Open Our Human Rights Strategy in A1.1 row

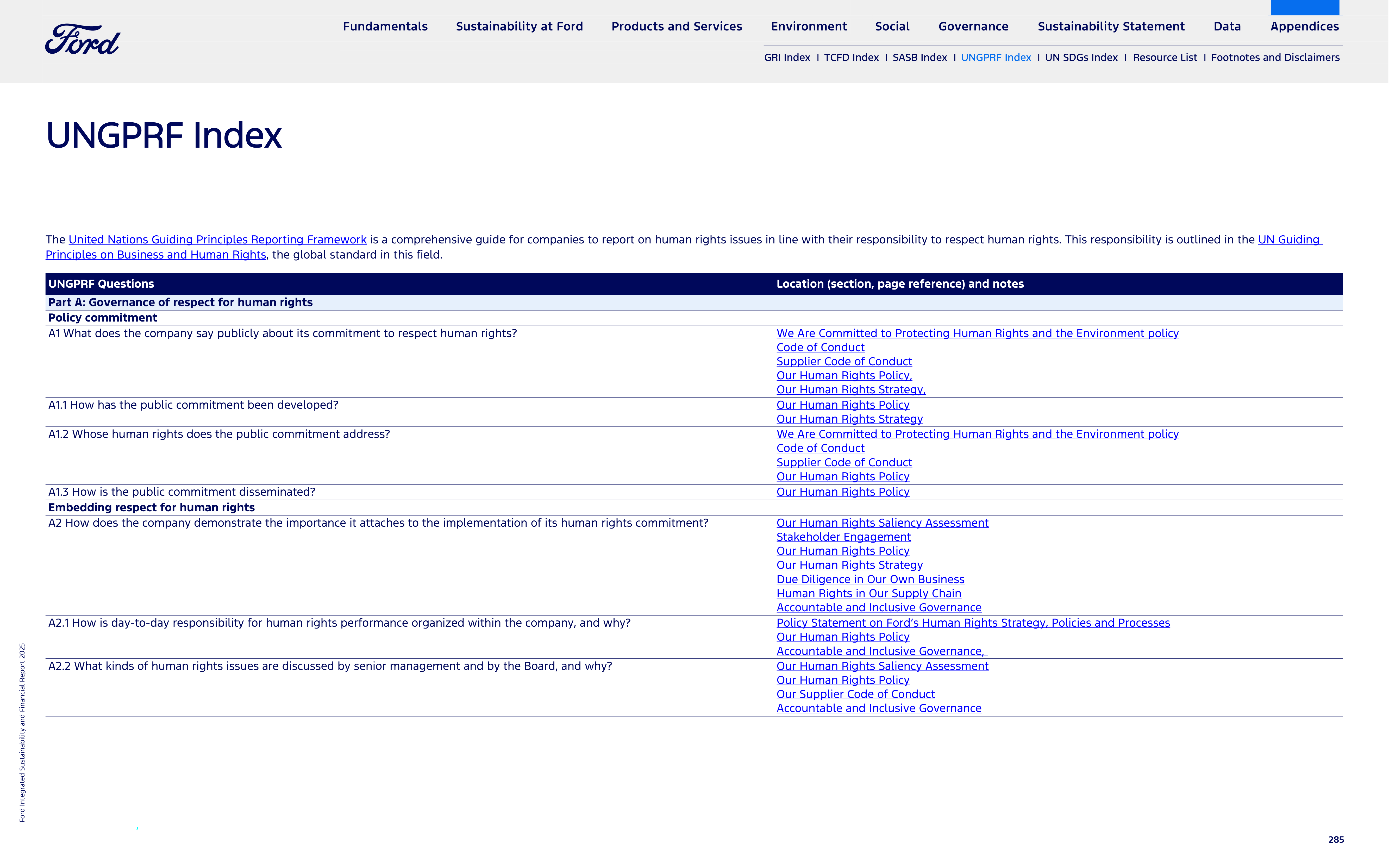(x=849, y=419)
